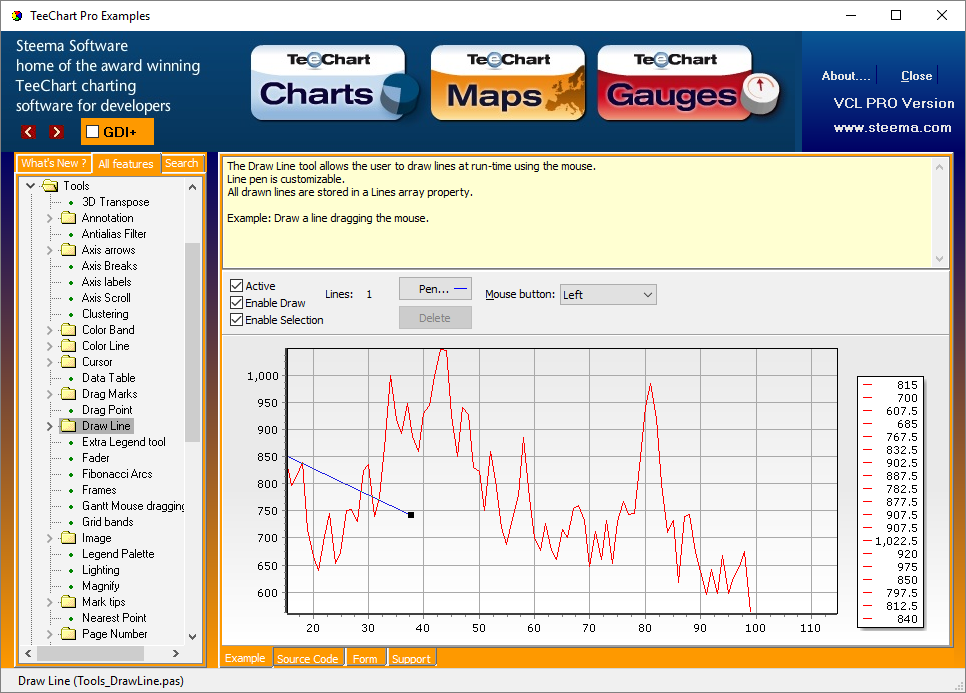Go to next example with red right arrow
This screenshot has width=966, height=693.
pyautogui.click(x=57, y=132)
